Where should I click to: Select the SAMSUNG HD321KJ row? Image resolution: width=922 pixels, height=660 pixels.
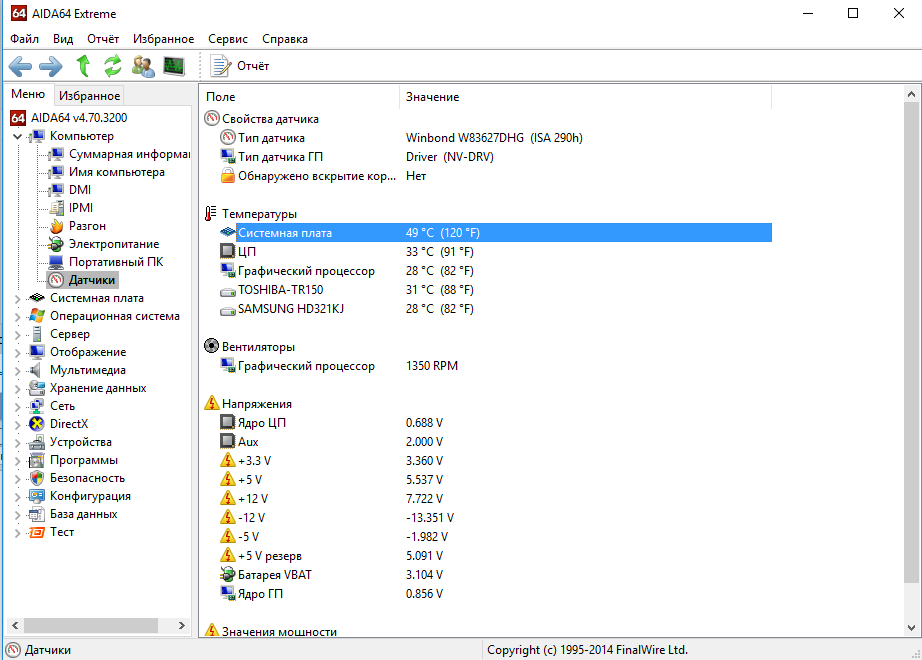click(x=495, y=309)
